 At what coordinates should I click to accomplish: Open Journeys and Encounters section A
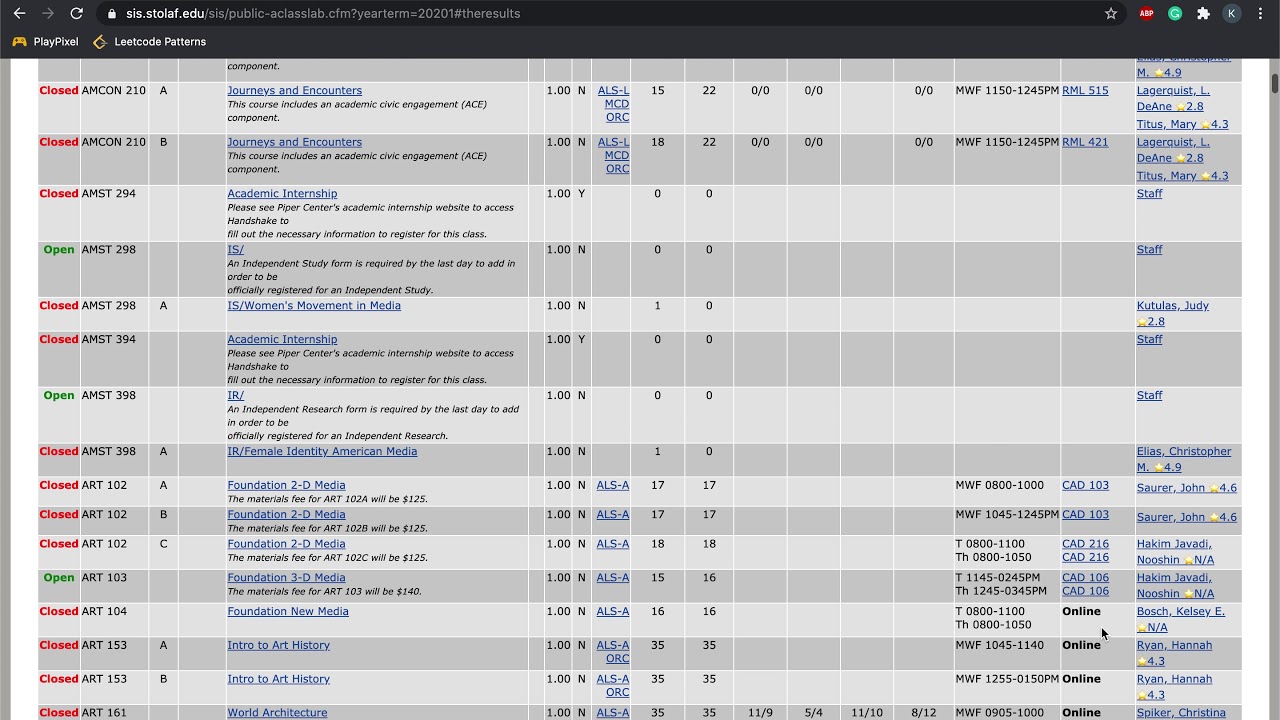(x=294, y=91)
